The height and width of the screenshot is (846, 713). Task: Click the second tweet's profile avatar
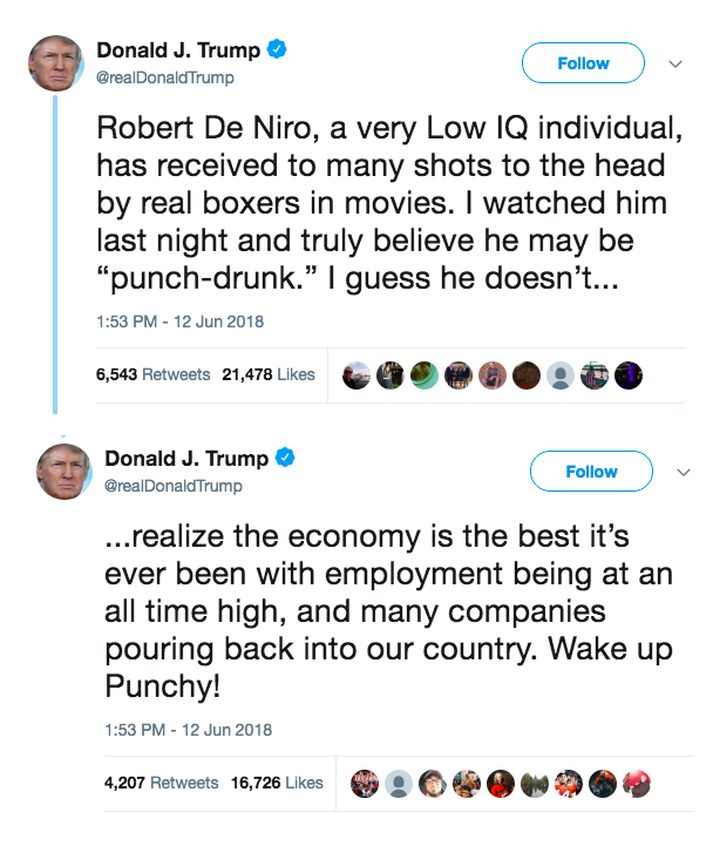coord(64,472)
